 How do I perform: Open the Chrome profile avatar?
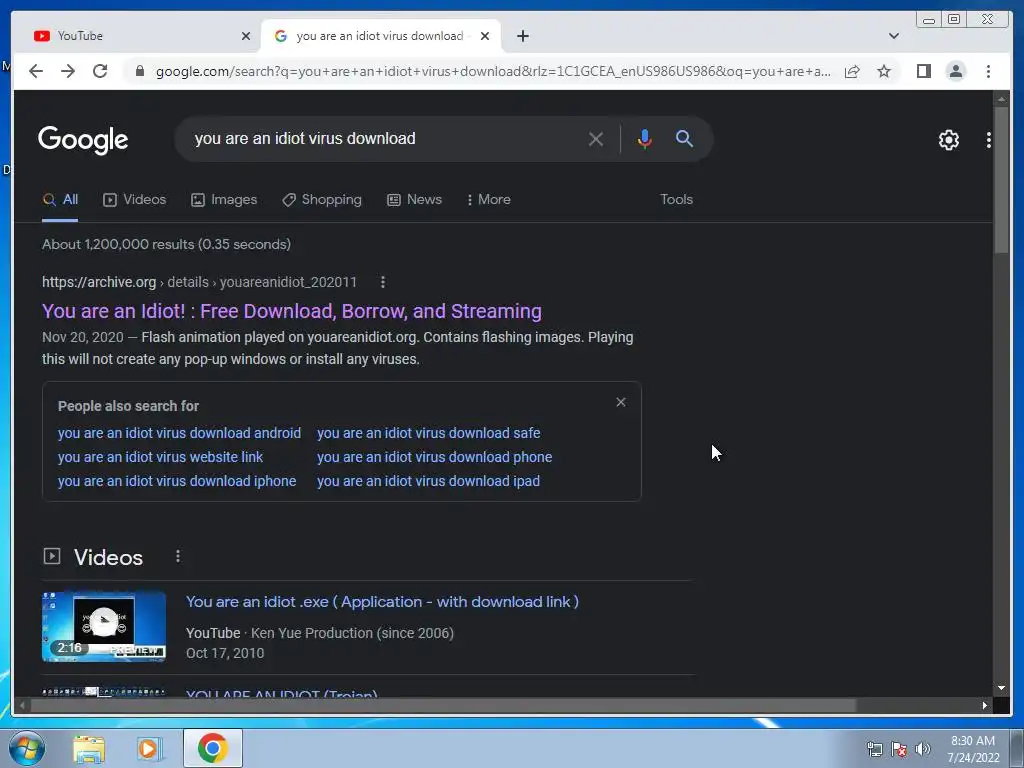pyautogui.click(x=955, y=71)
